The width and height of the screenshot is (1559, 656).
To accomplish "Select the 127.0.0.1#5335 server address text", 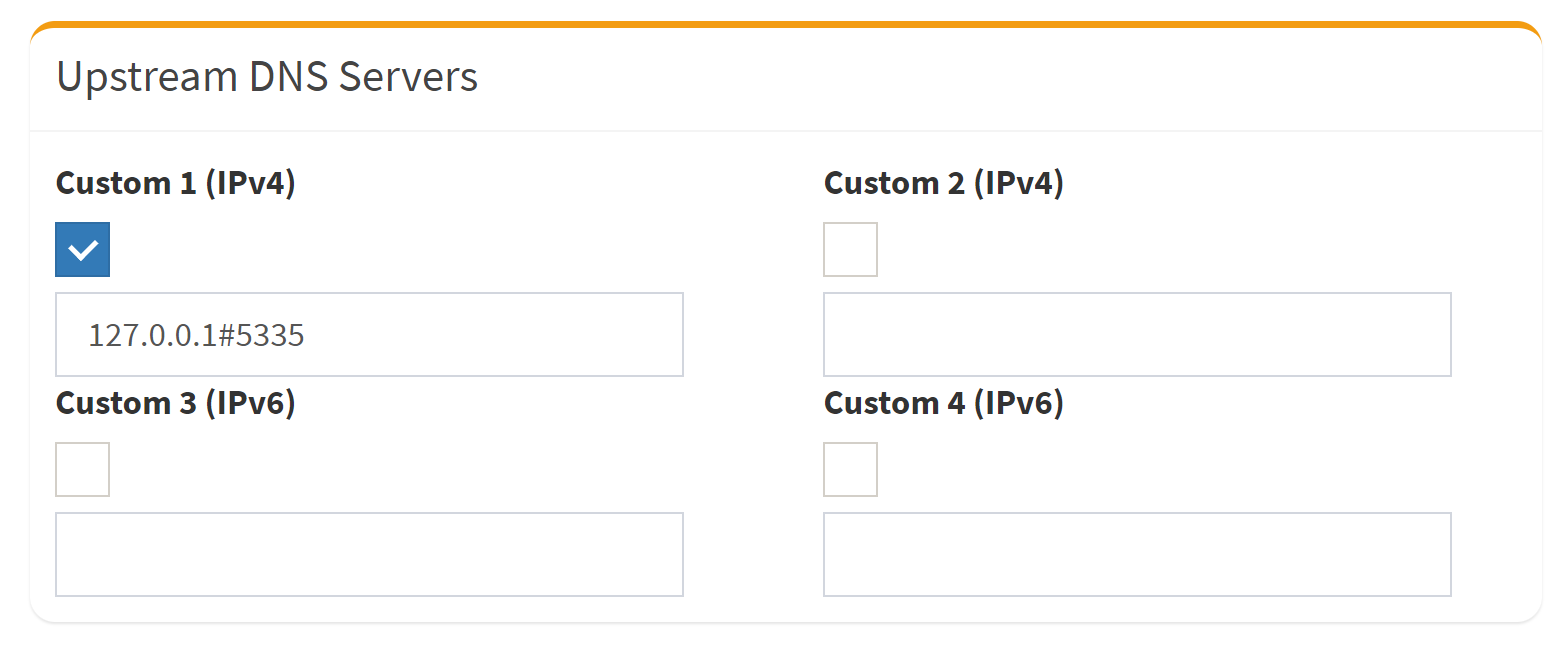I will (x=196, y=334).
